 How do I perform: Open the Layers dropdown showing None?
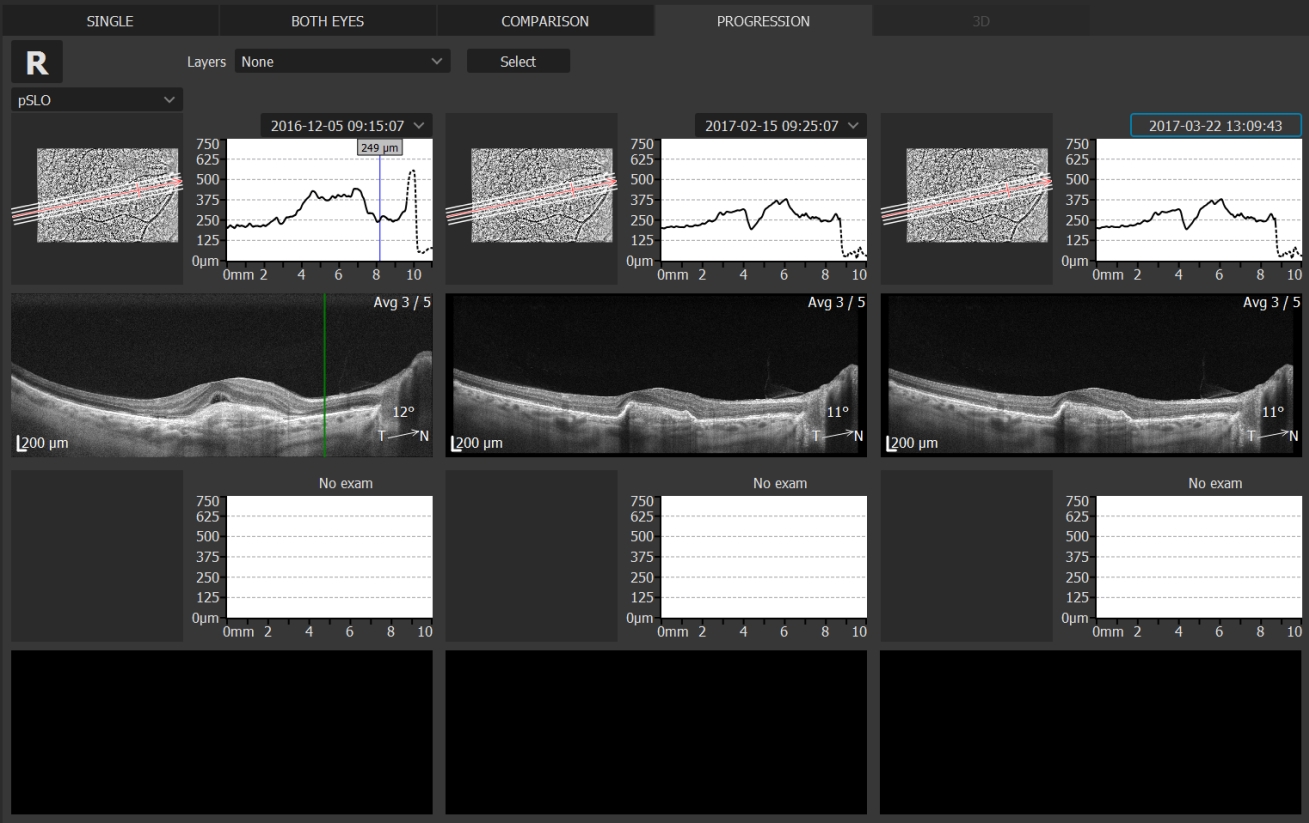tap(342, 62)
